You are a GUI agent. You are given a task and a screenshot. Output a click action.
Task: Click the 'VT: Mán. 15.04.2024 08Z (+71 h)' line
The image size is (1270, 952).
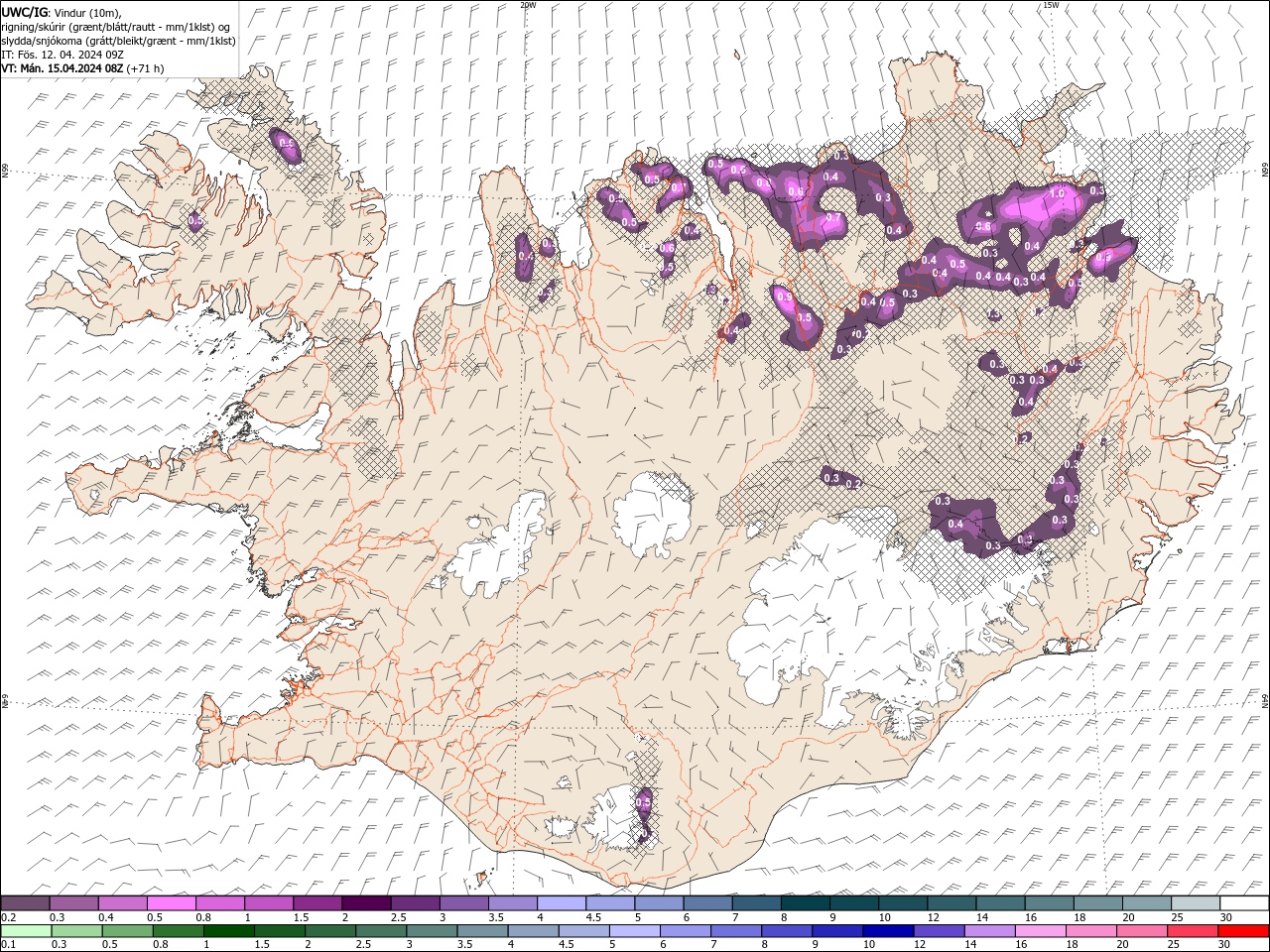[x=82, y=68]
